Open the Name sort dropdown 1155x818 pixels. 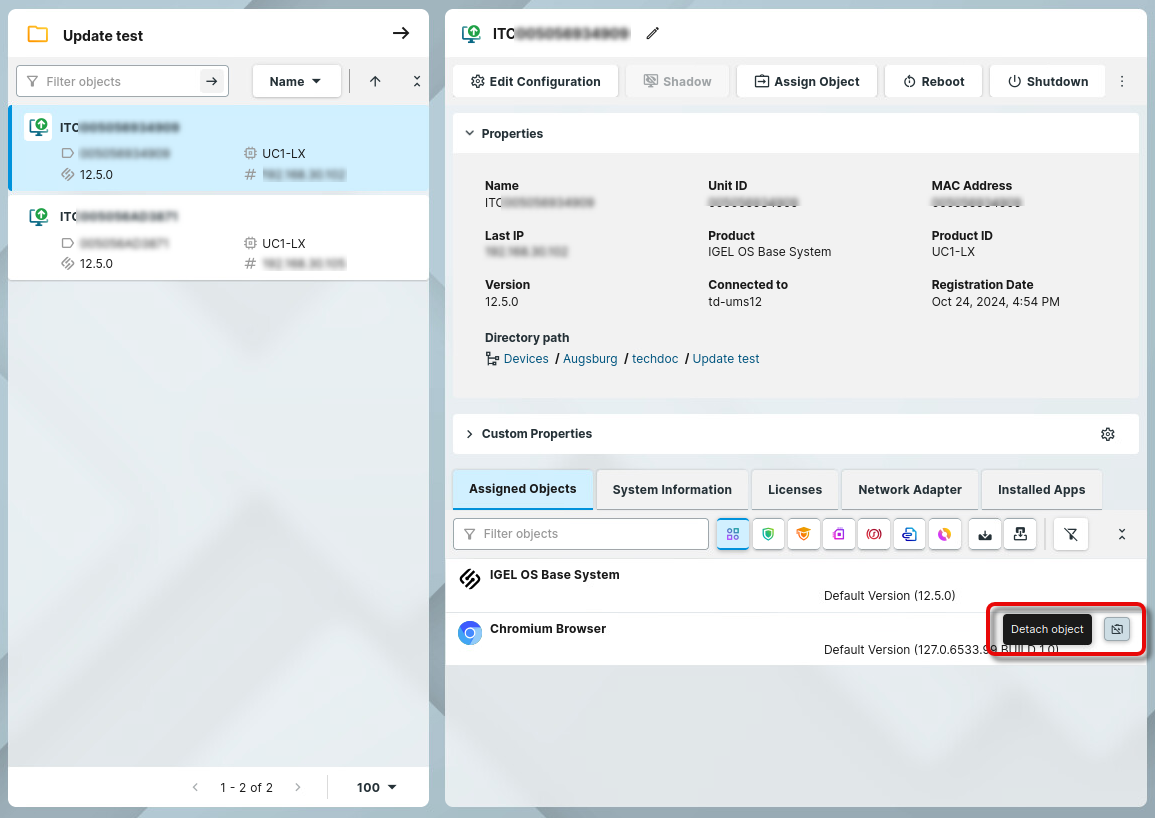296,82
